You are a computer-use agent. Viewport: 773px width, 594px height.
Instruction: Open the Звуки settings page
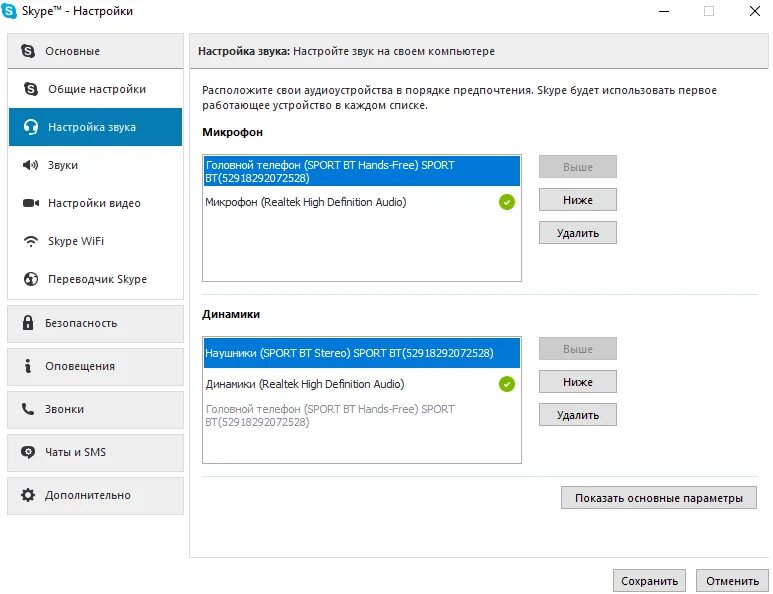[95, 165]
